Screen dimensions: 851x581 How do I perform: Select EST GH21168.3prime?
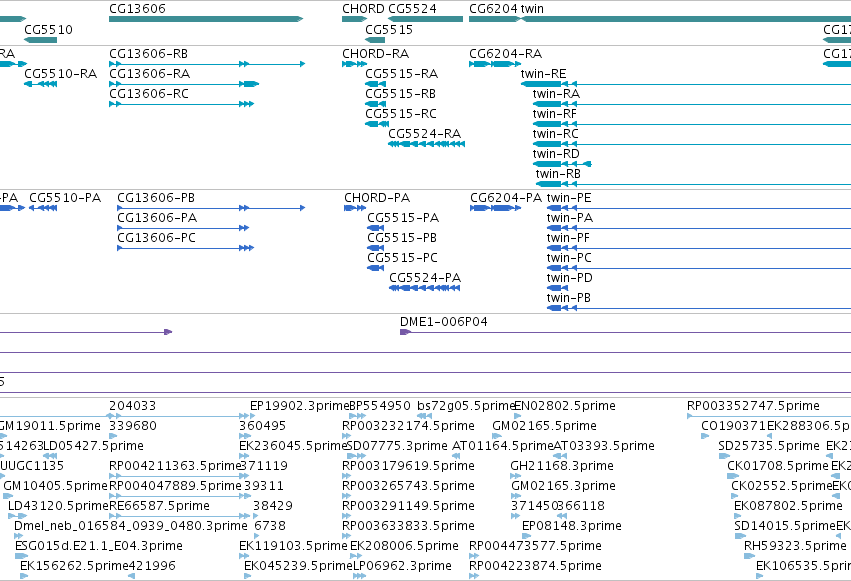click(x=562, y=467)
